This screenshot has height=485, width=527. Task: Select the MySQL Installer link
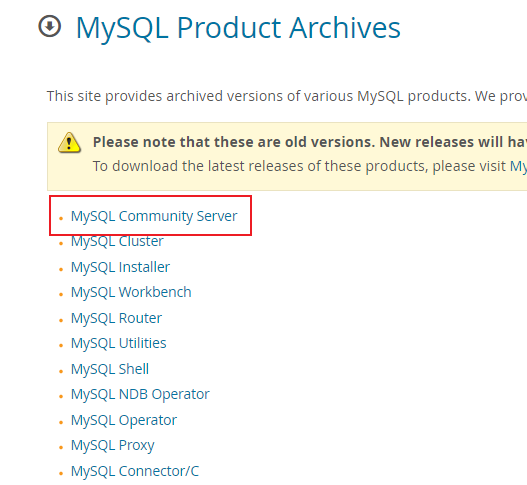[x=120, y=267]
